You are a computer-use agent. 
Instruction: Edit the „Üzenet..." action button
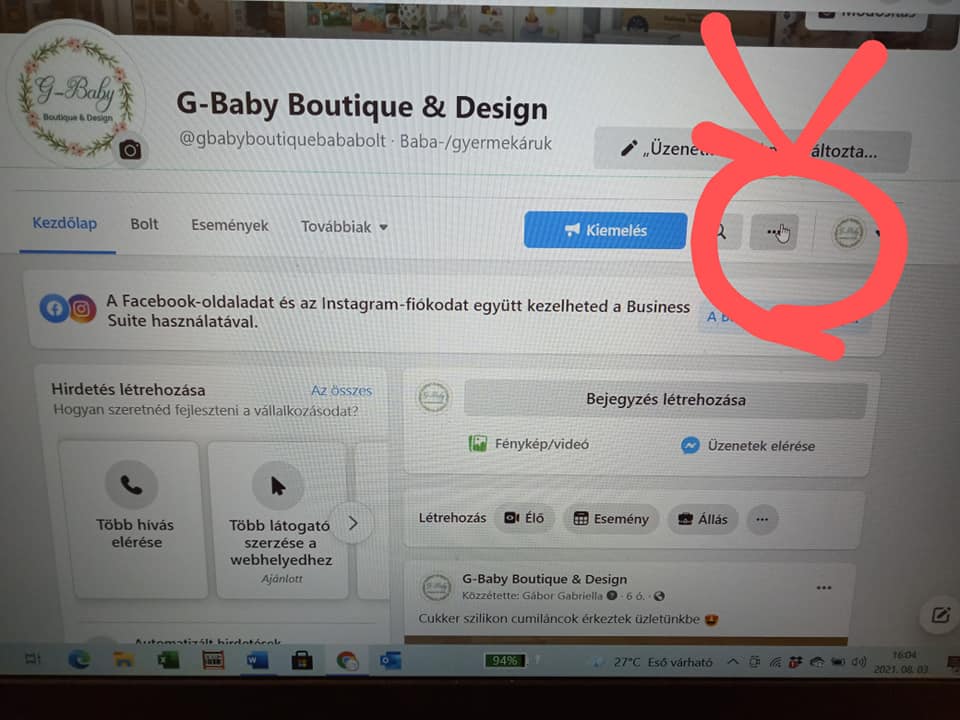click(752, 149)
